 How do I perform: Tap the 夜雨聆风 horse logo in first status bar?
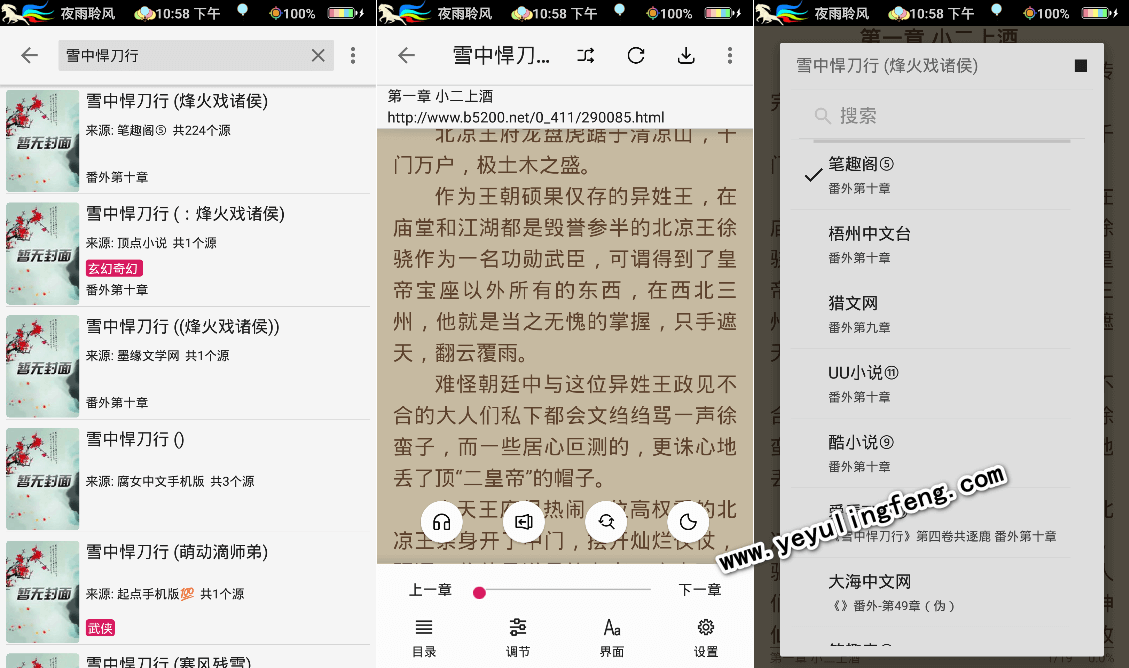27,12
